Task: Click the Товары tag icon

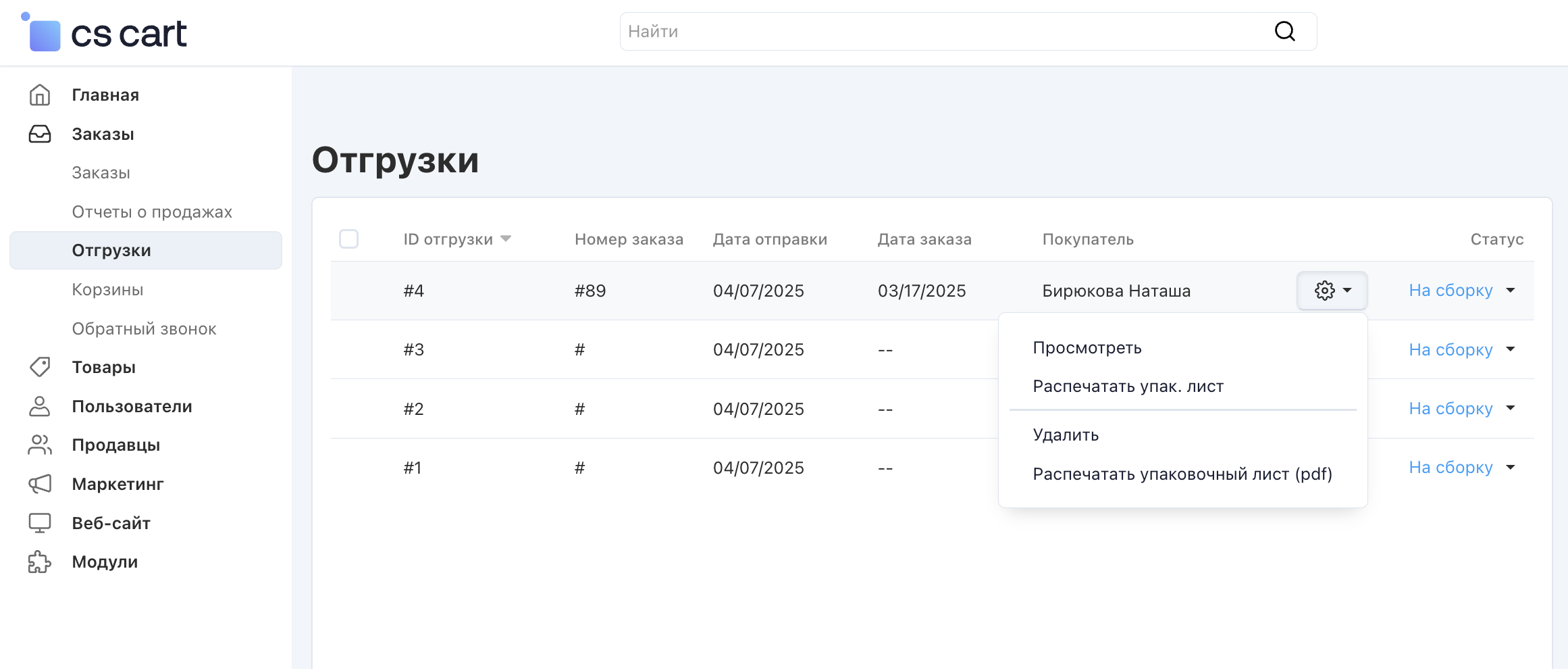Action: [40, 367]
